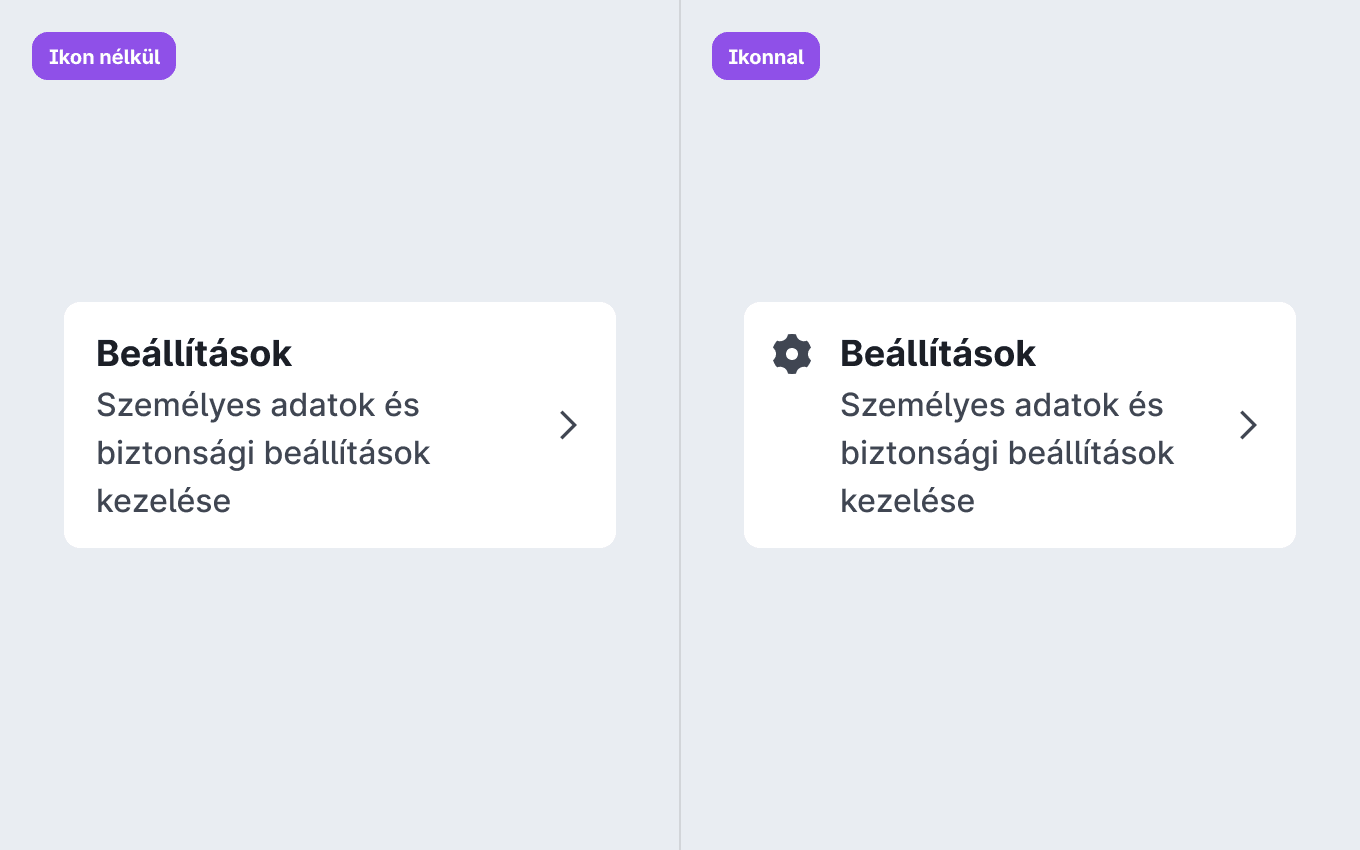This screenshot has height=850, width=1360.
Task: Click the word 'kezelése' in the left card
Action: 164,500
